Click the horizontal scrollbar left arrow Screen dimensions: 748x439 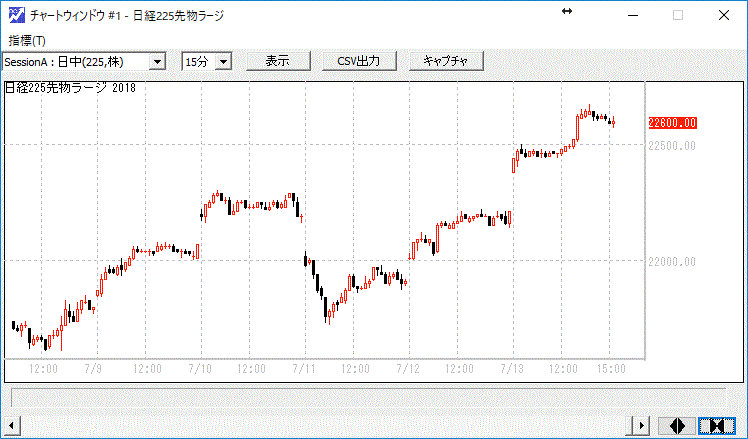click(x=11, y=425)
